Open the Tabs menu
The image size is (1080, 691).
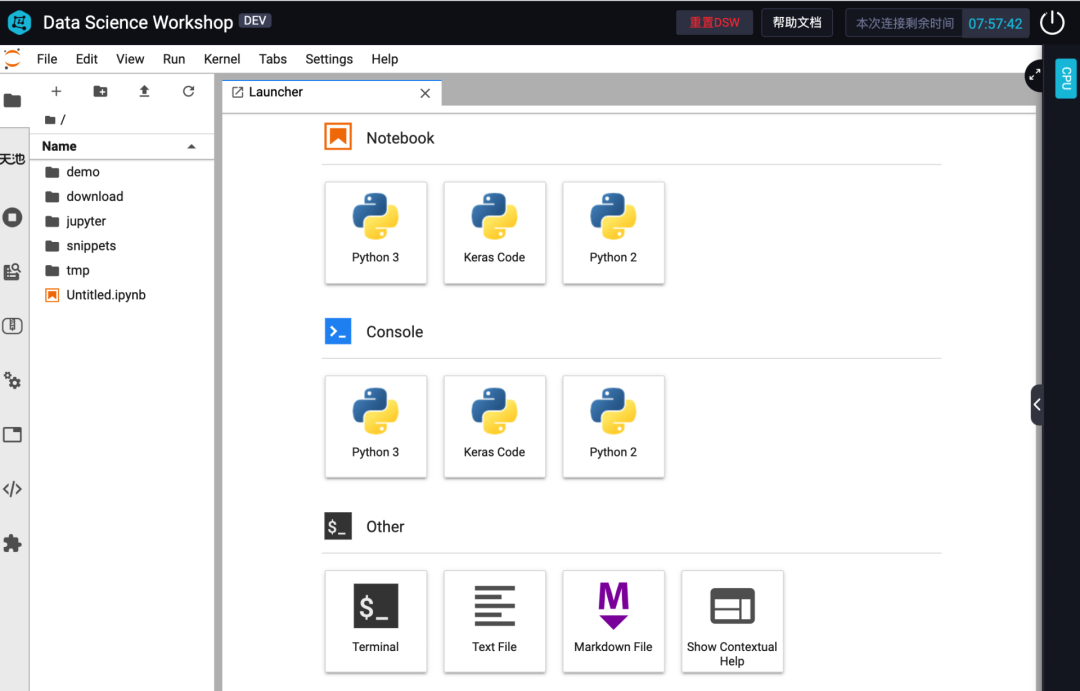273,59
